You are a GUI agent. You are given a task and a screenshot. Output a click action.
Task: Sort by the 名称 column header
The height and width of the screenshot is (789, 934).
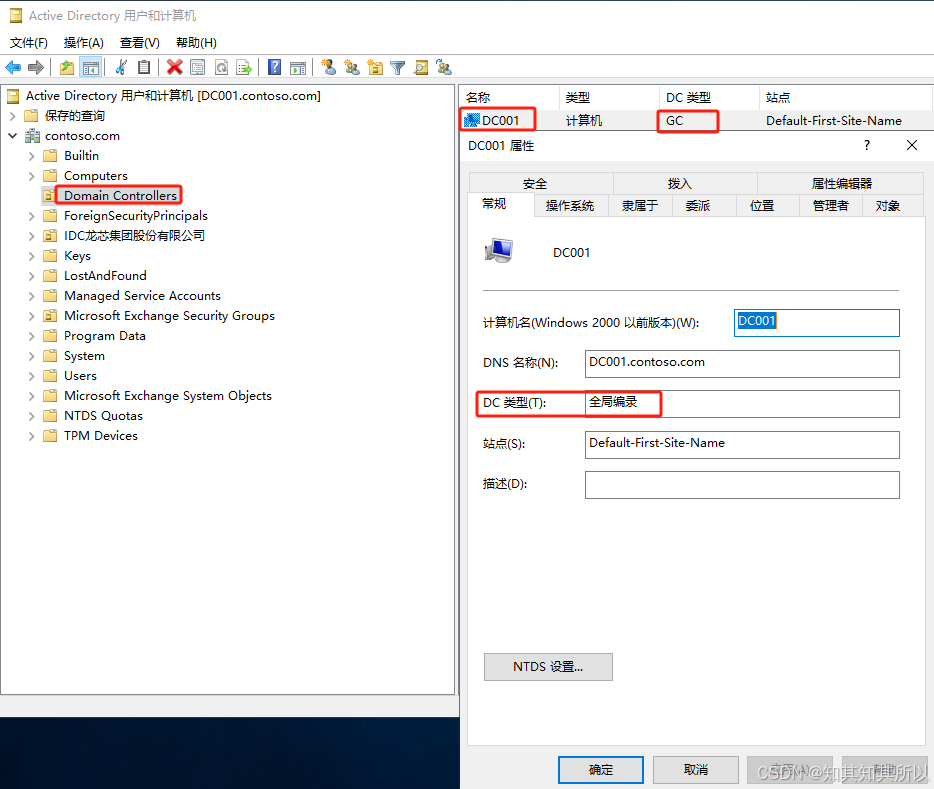click(510, 98)
